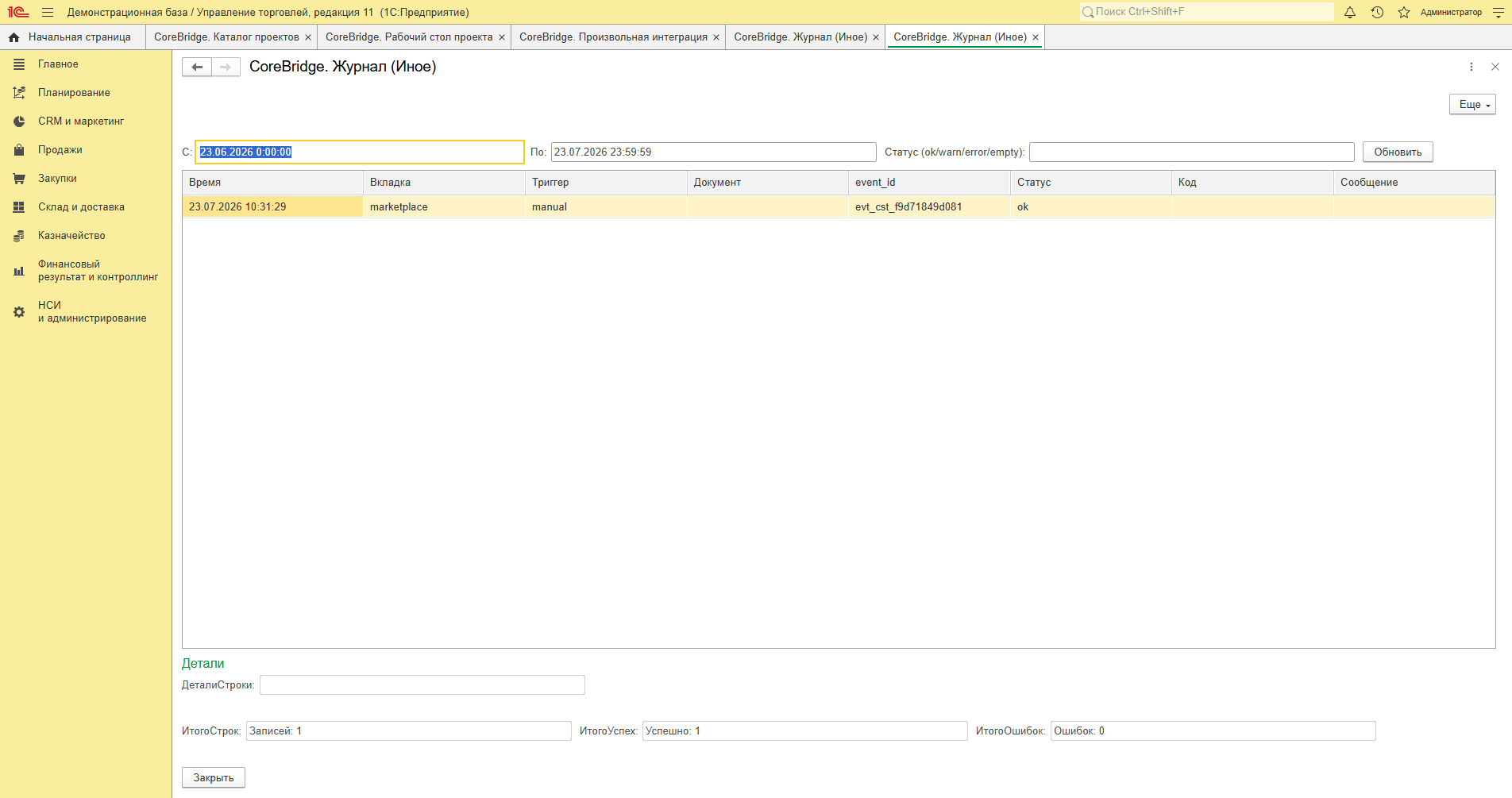Open the Продажи section

coord(60,150)
